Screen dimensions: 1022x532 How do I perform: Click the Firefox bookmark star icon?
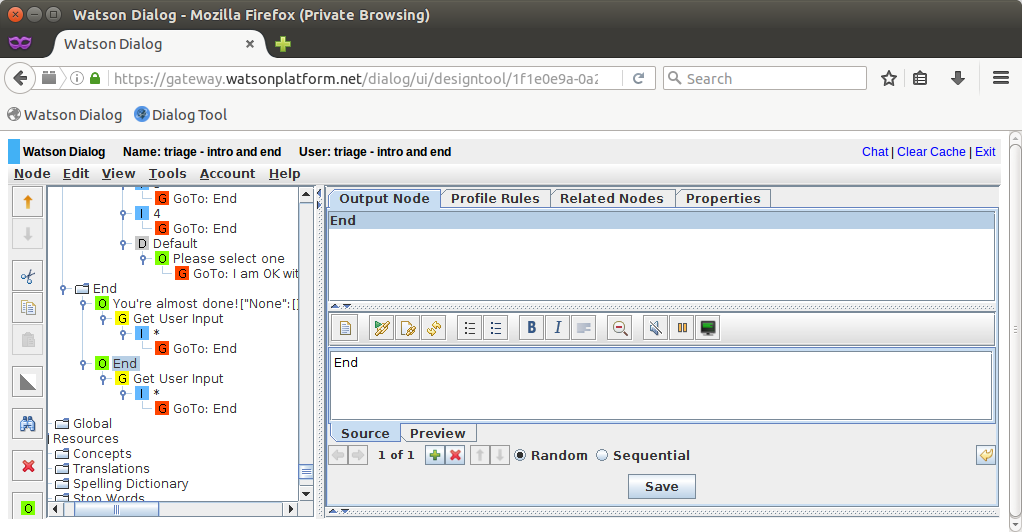coord(888,79)
